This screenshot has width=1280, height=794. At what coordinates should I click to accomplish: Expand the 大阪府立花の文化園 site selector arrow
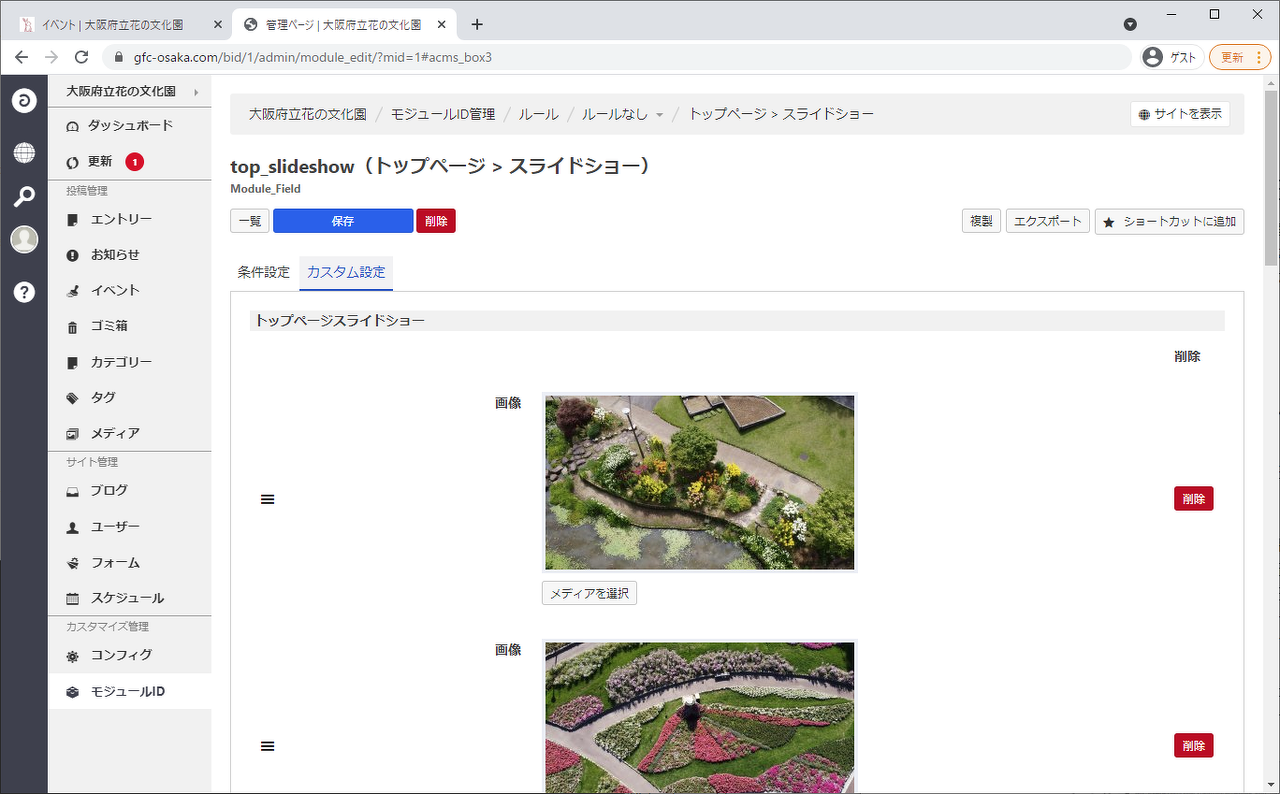(x=196, y=92)
